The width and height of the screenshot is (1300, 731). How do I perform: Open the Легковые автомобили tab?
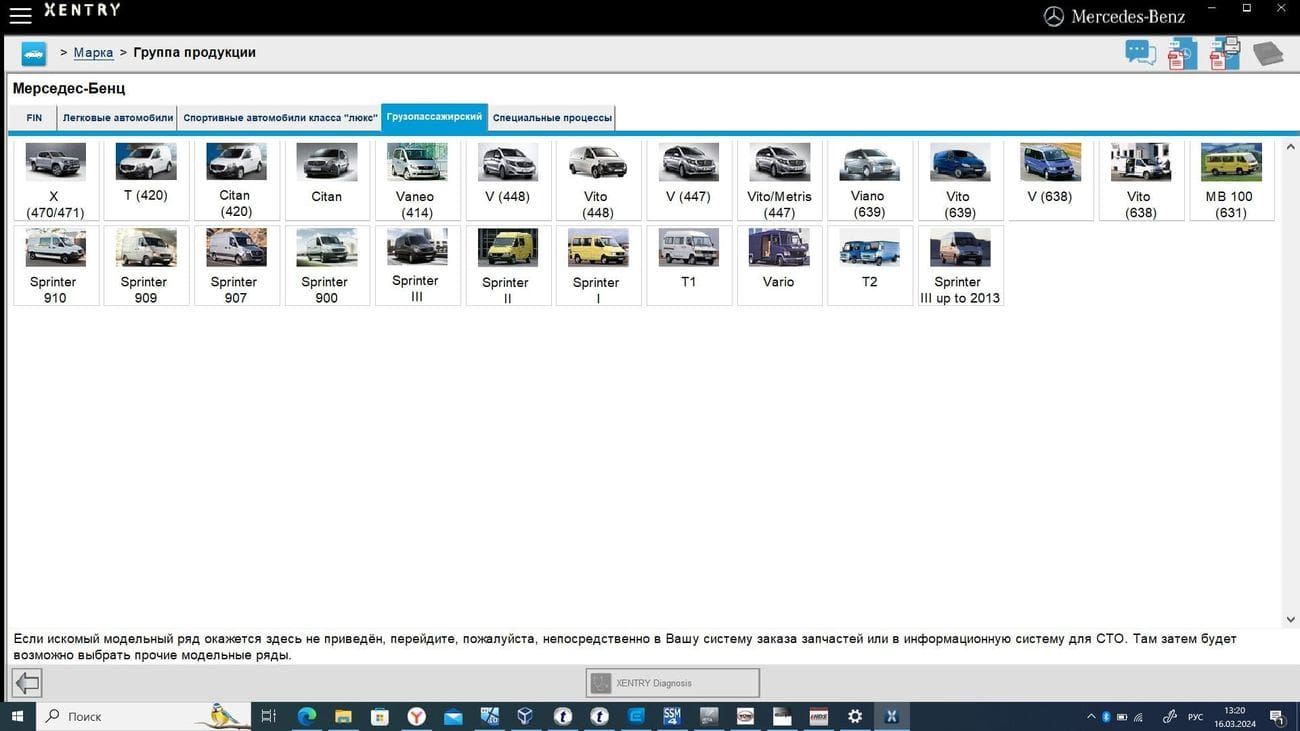118,118
